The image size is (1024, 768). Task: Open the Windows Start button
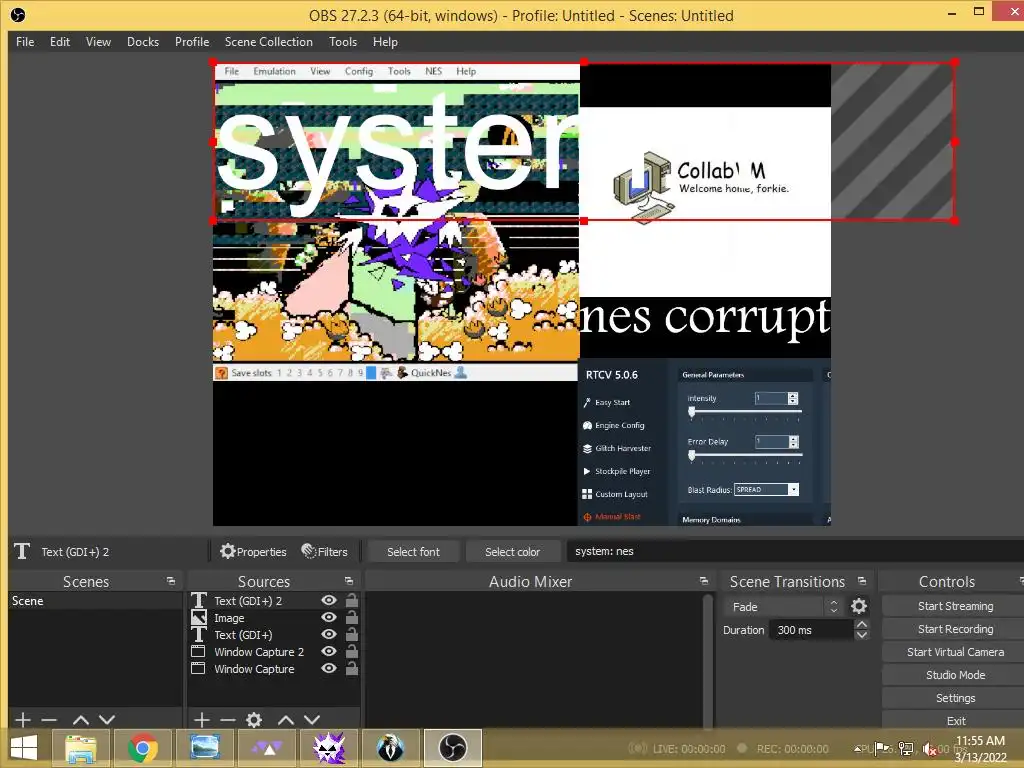[x=24, y=748]
